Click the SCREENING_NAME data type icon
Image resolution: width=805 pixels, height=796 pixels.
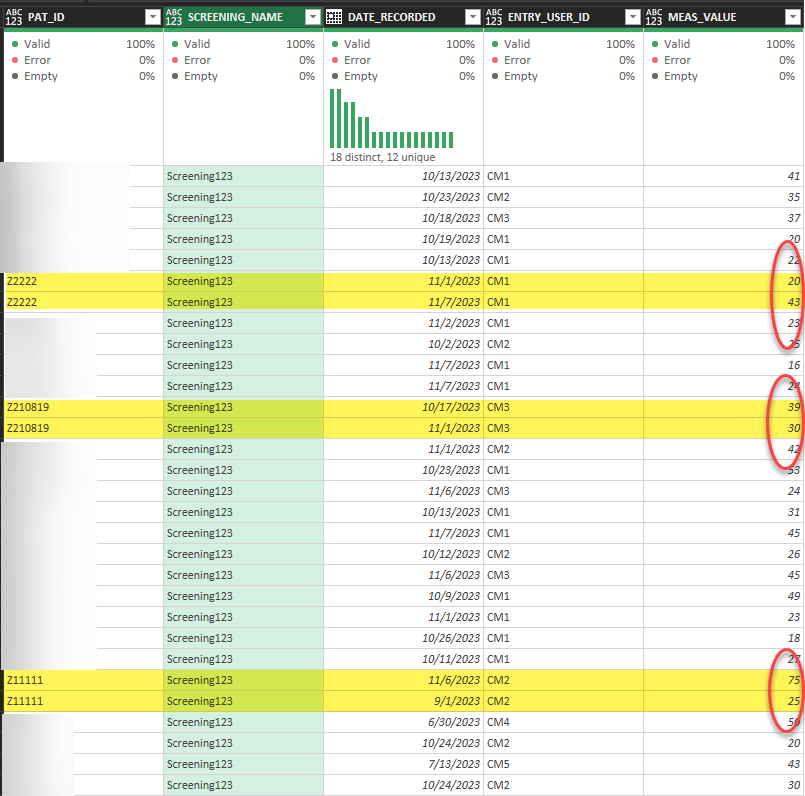[174, 17]
